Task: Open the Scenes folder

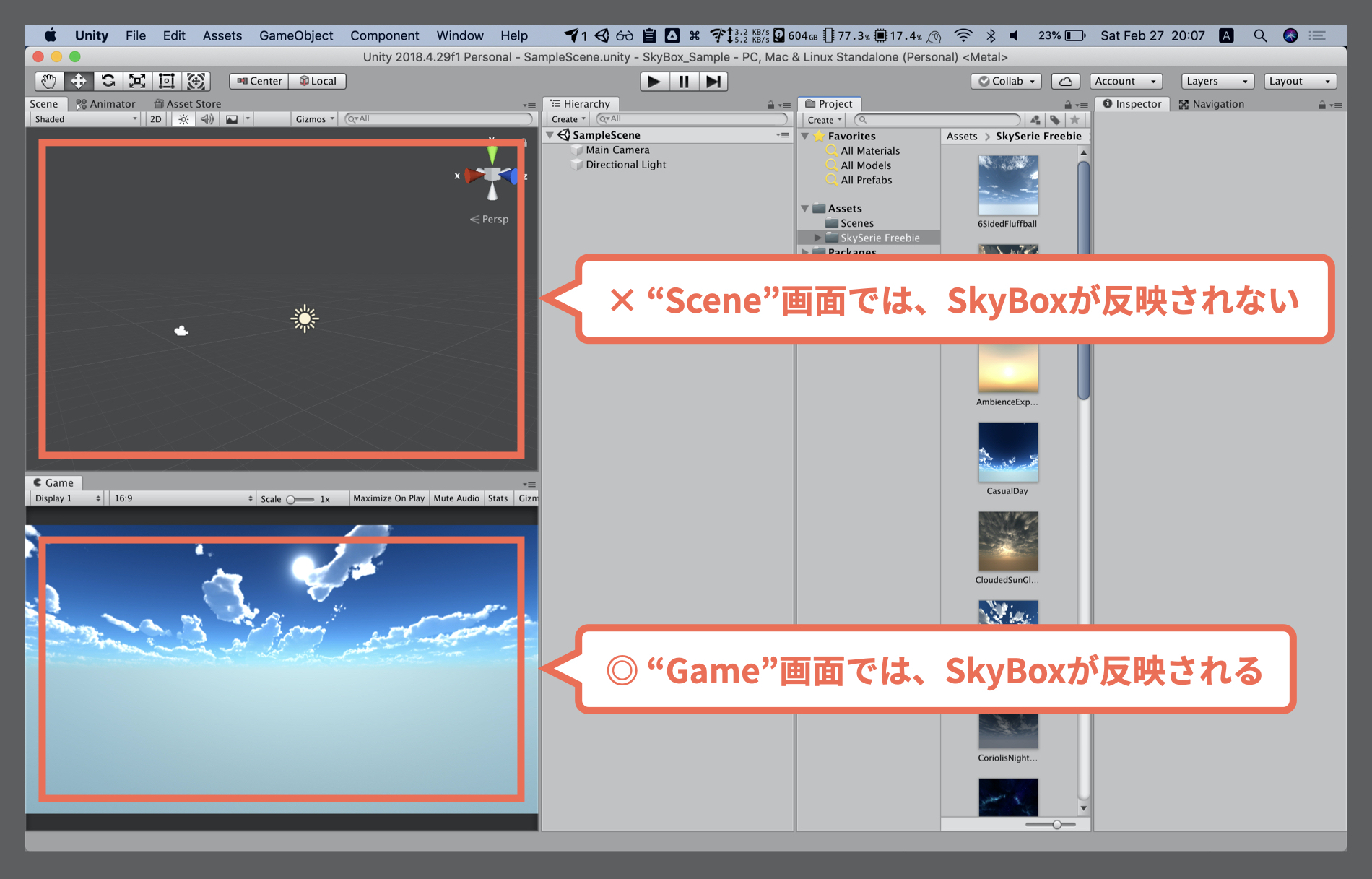Action: point(857,223)
